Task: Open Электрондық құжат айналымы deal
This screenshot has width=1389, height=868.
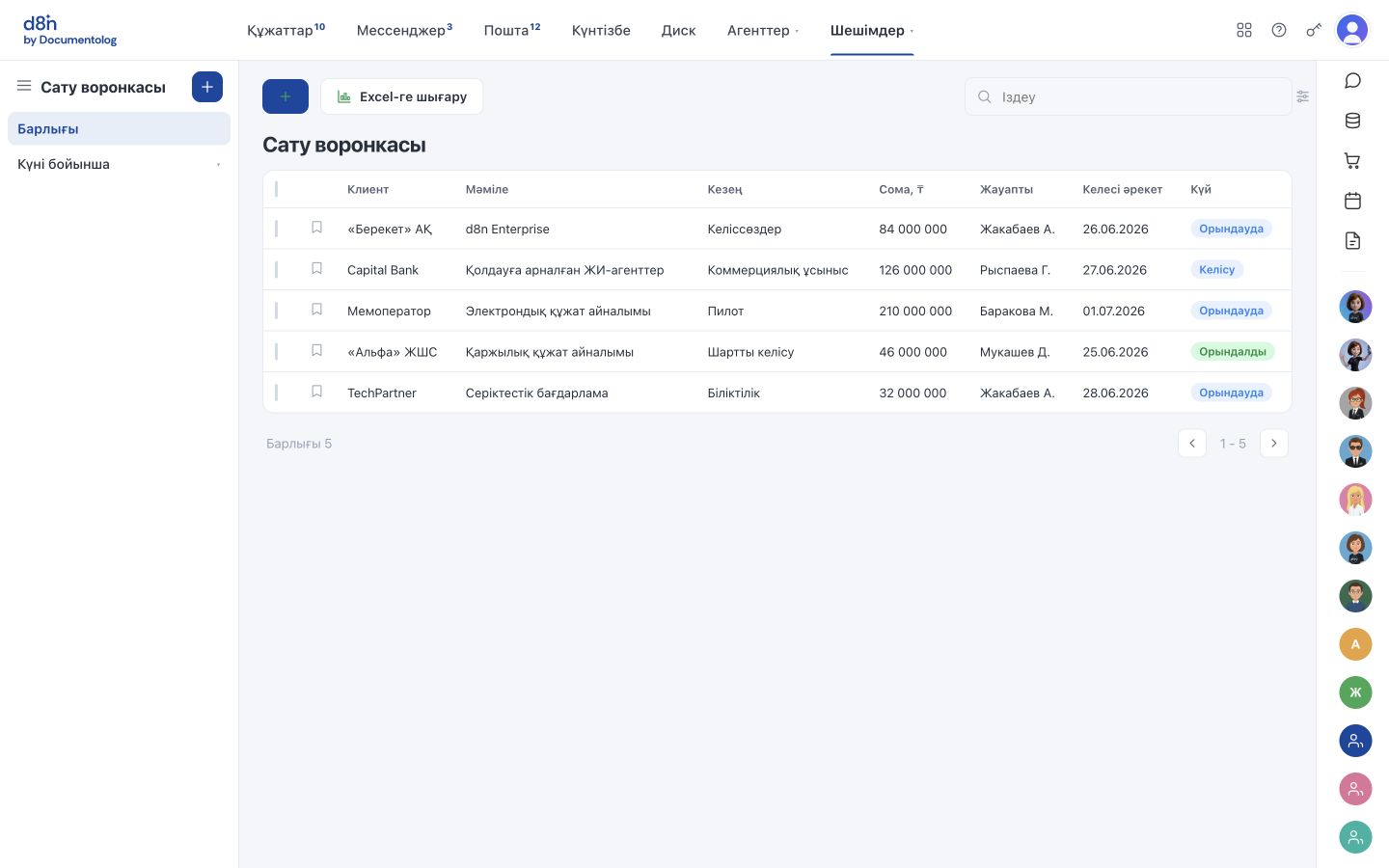Action: click(558, 311)
